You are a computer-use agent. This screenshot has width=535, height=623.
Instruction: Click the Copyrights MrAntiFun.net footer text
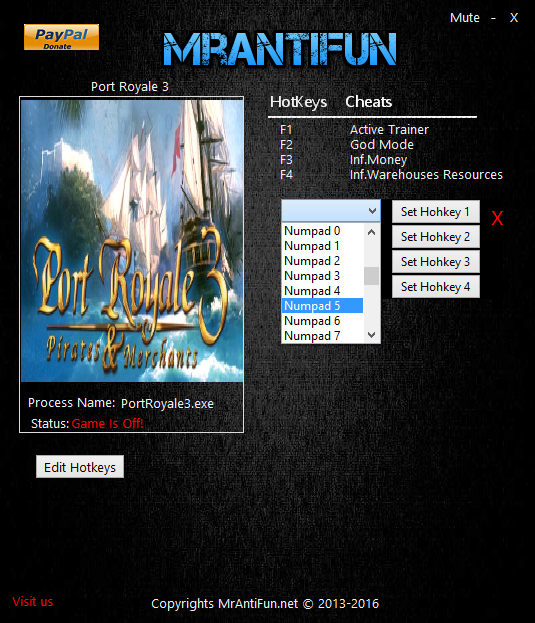click(x=265, y=604)
